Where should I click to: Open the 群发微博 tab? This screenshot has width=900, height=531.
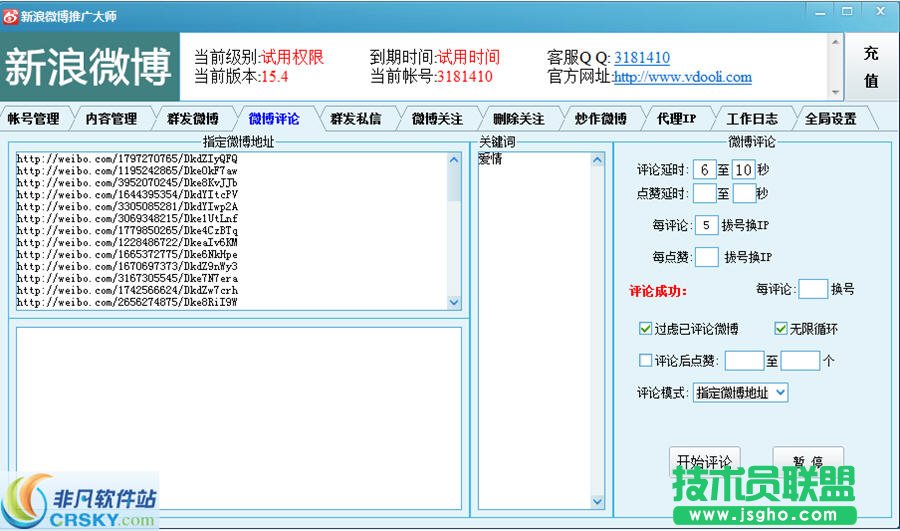193,119
